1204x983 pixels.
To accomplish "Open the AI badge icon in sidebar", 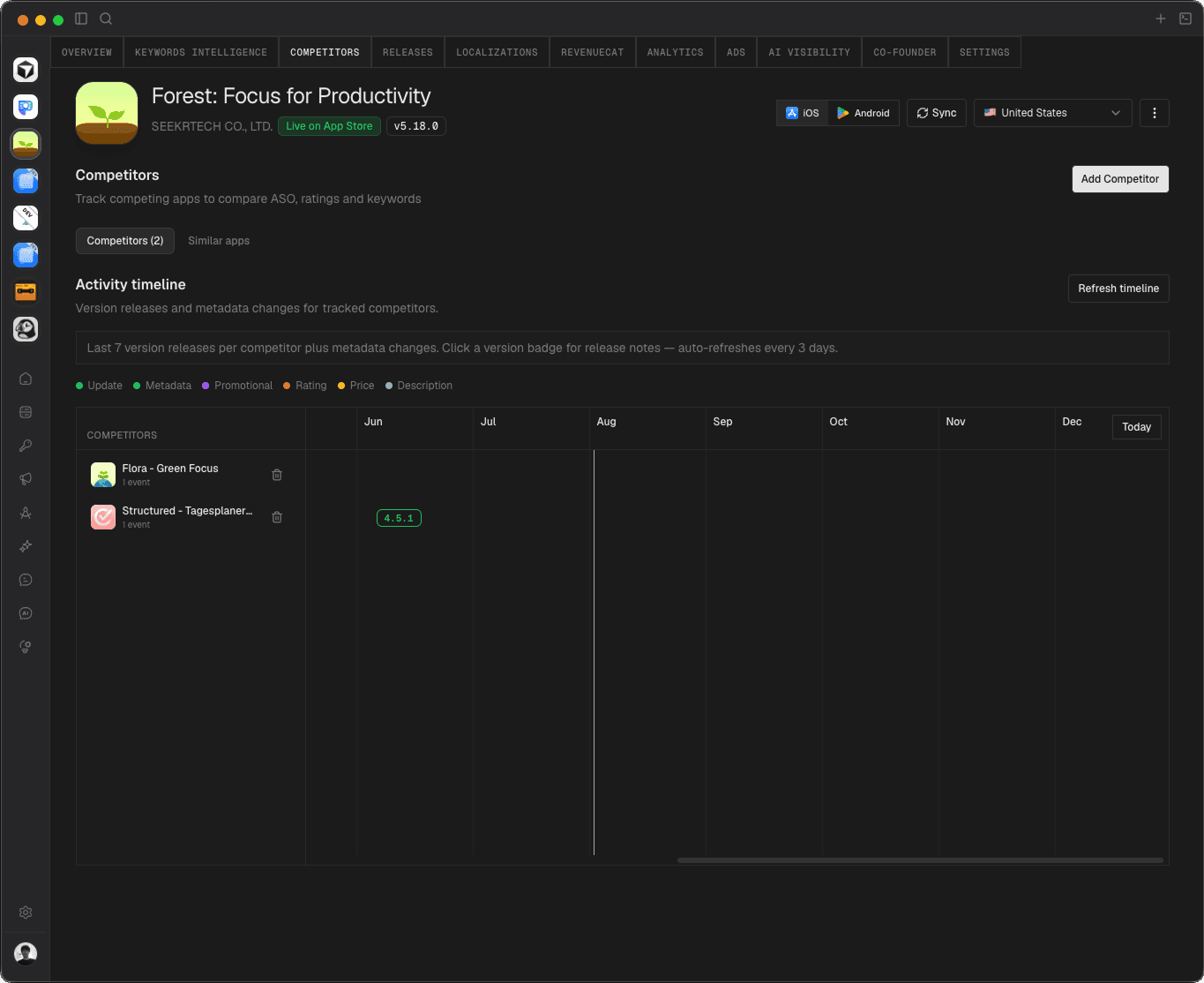I will (x=26, y=613).
